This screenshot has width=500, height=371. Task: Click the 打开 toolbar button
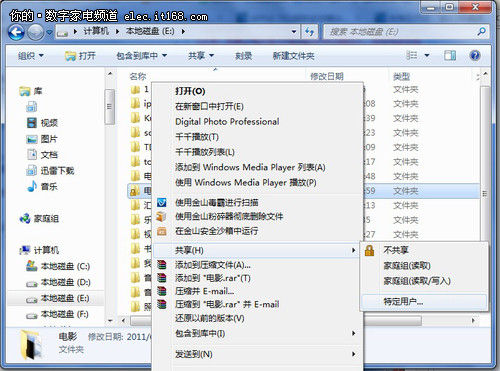click(80, 56)
